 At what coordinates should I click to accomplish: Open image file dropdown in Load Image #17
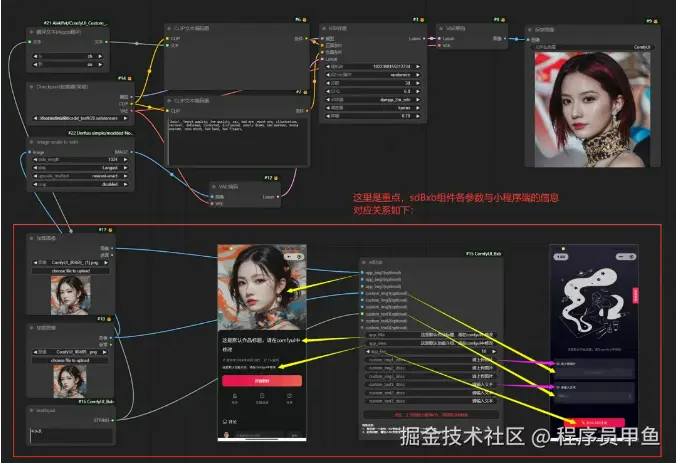[71, 263]
